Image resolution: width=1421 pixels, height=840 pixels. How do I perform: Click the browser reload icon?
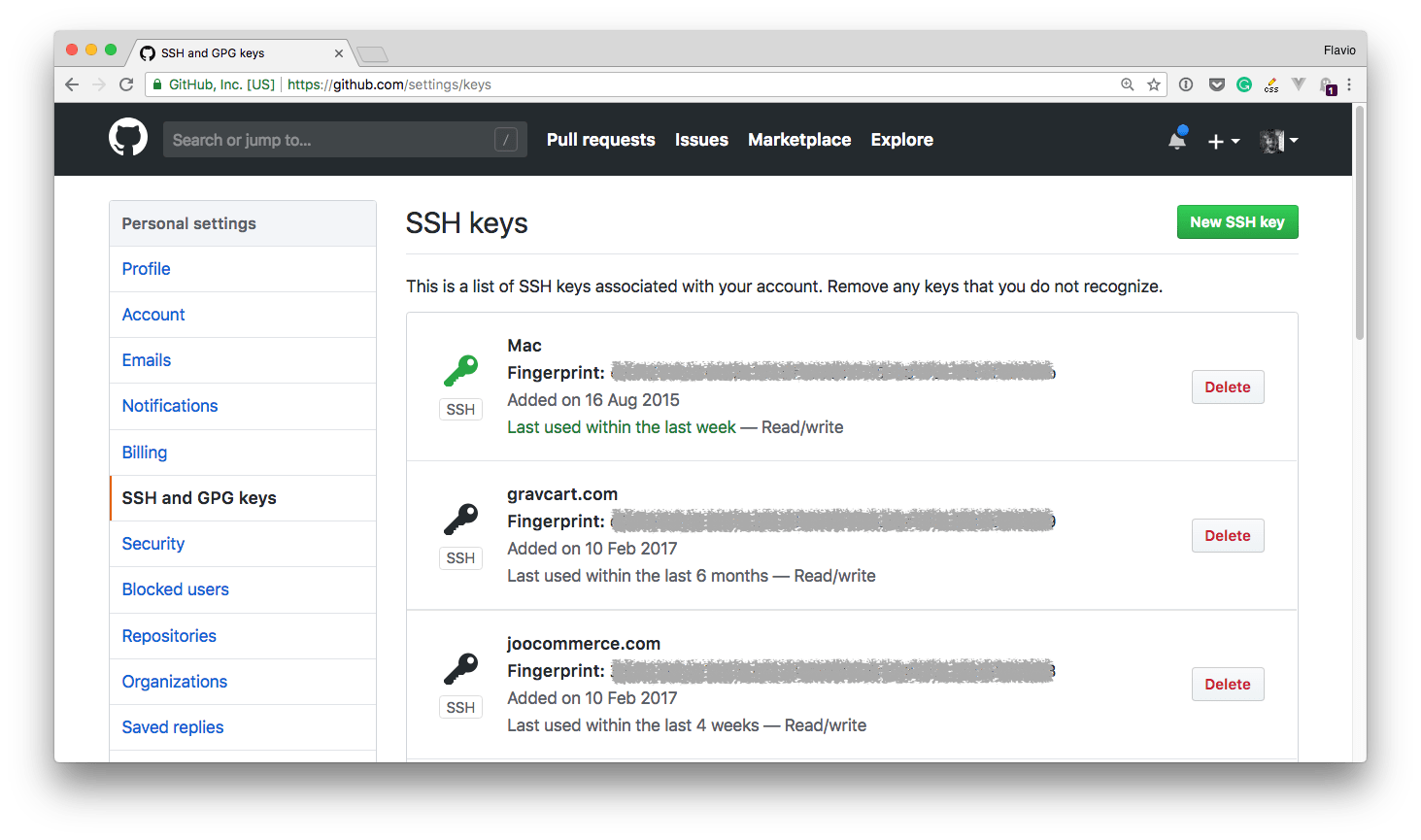pyautogui.click(x=126, y=84)
